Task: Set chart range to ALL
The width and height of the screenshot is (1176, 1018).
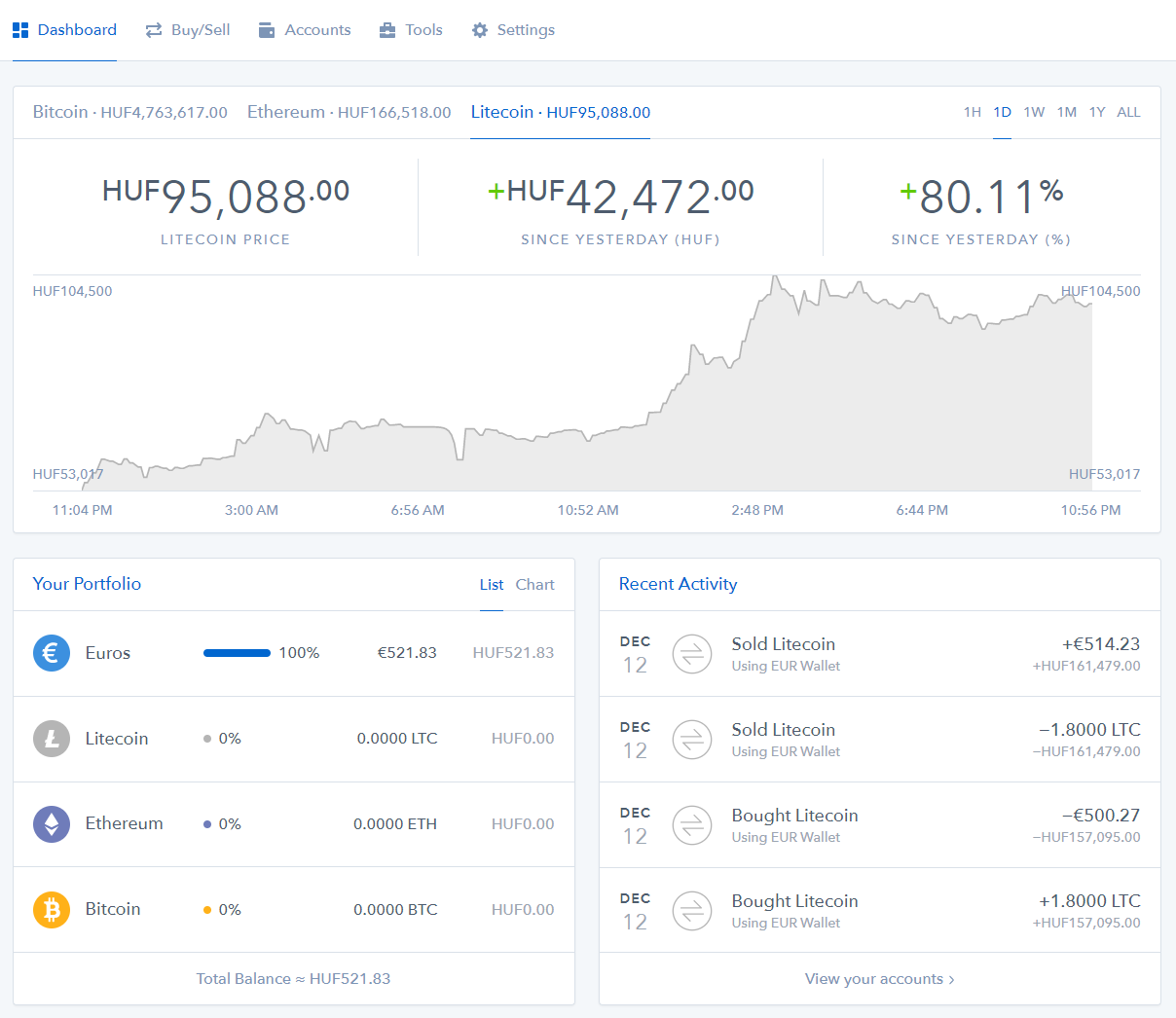Action: point(1128,112)
